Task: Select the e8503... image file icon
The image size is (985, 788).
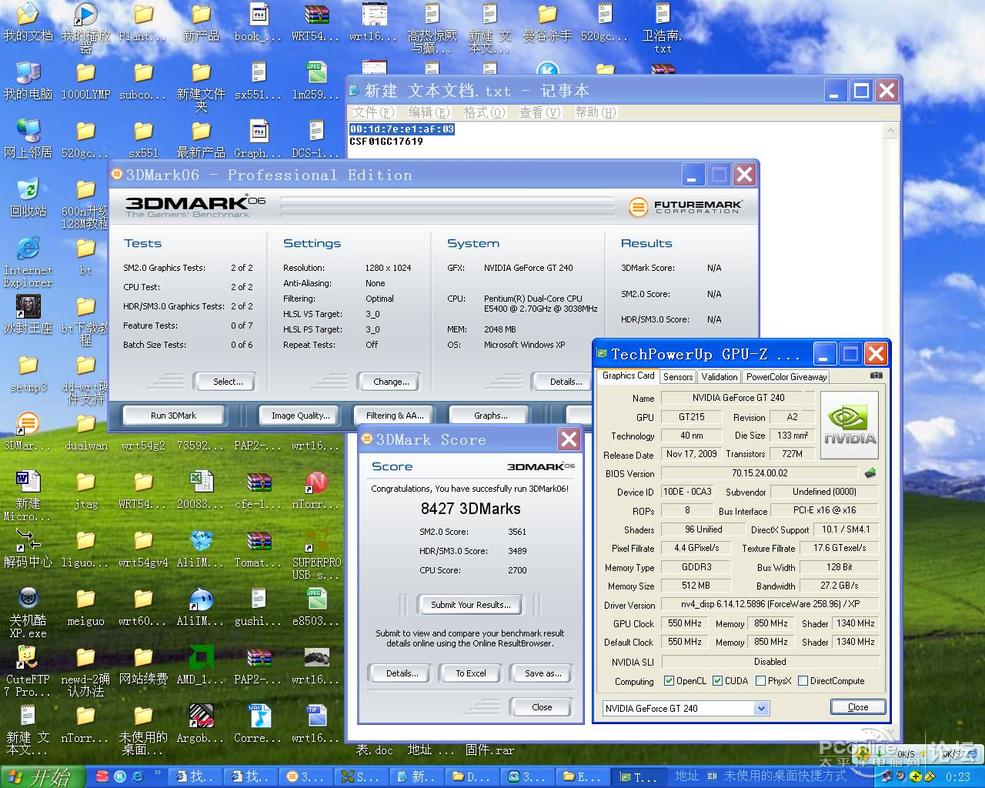Action: tap(316, 608)
